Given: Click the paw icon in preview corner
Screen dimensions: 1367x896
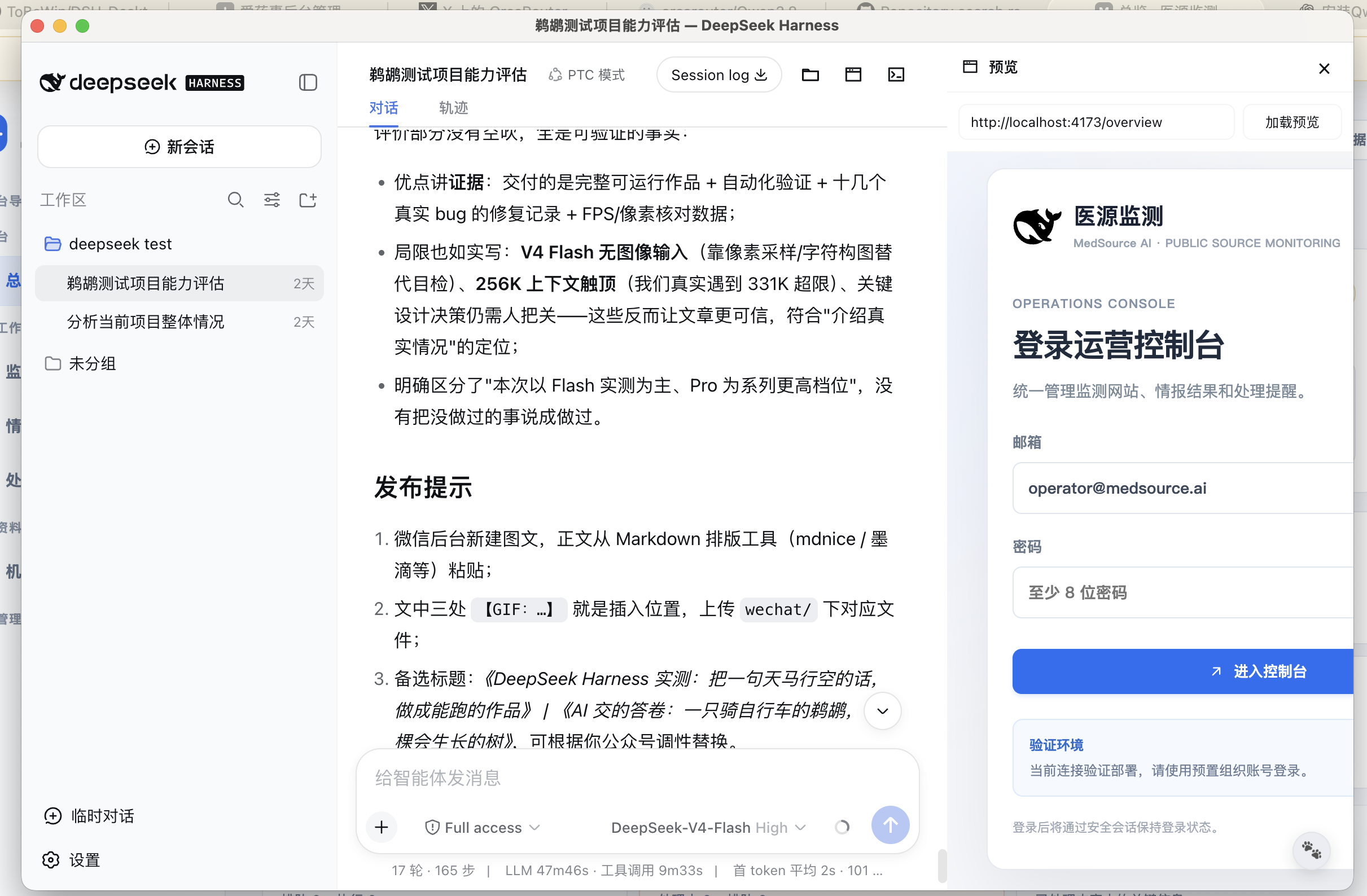Looking at the screenshot, I should click(1311, 851).
